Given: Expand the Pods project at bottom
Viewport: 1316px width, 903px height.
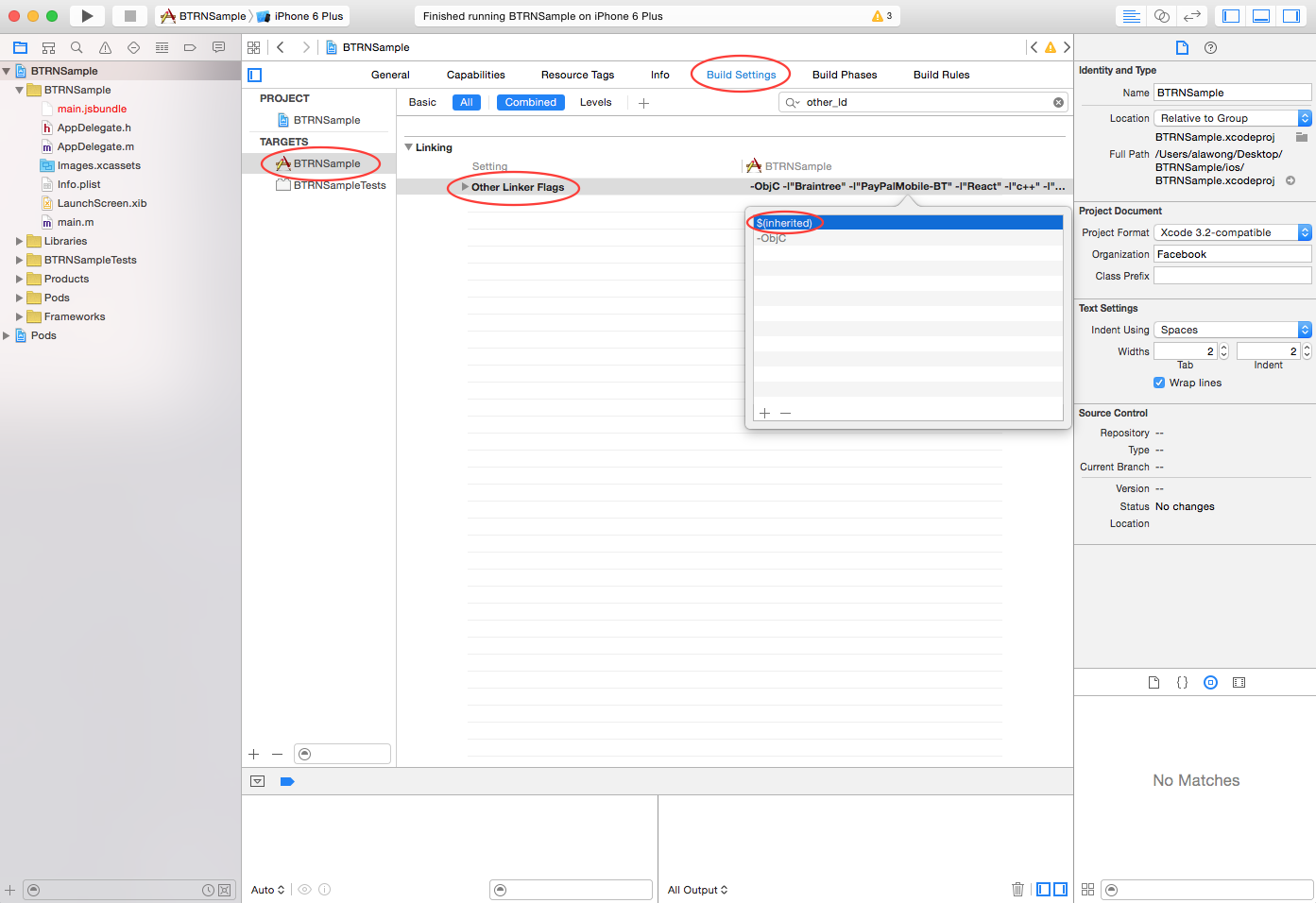Looking at the screenshot, I should point(7,335).
